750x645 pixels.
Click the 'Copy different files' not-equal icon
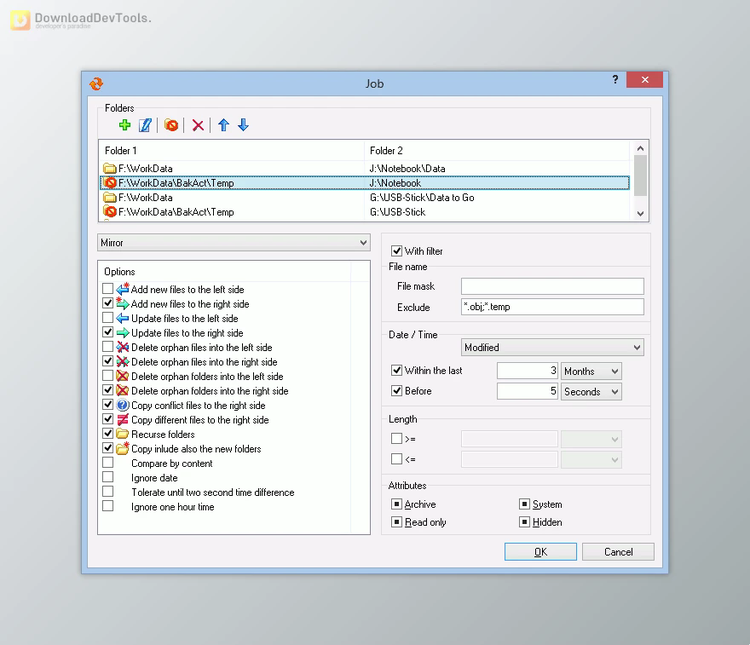pos(123,420)
